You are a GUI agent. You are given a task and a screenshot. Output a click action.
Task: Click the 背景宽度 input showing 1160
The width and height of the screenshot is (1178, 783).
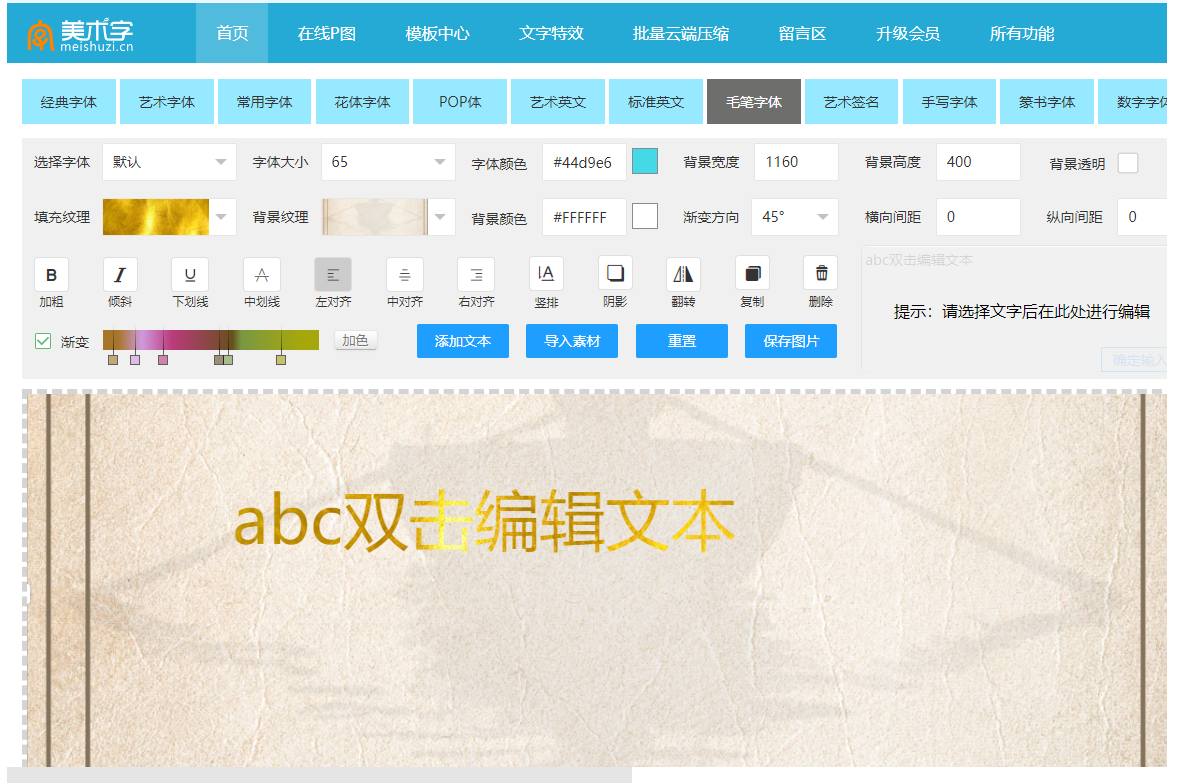pyautogui.click(x=796, y=162)
